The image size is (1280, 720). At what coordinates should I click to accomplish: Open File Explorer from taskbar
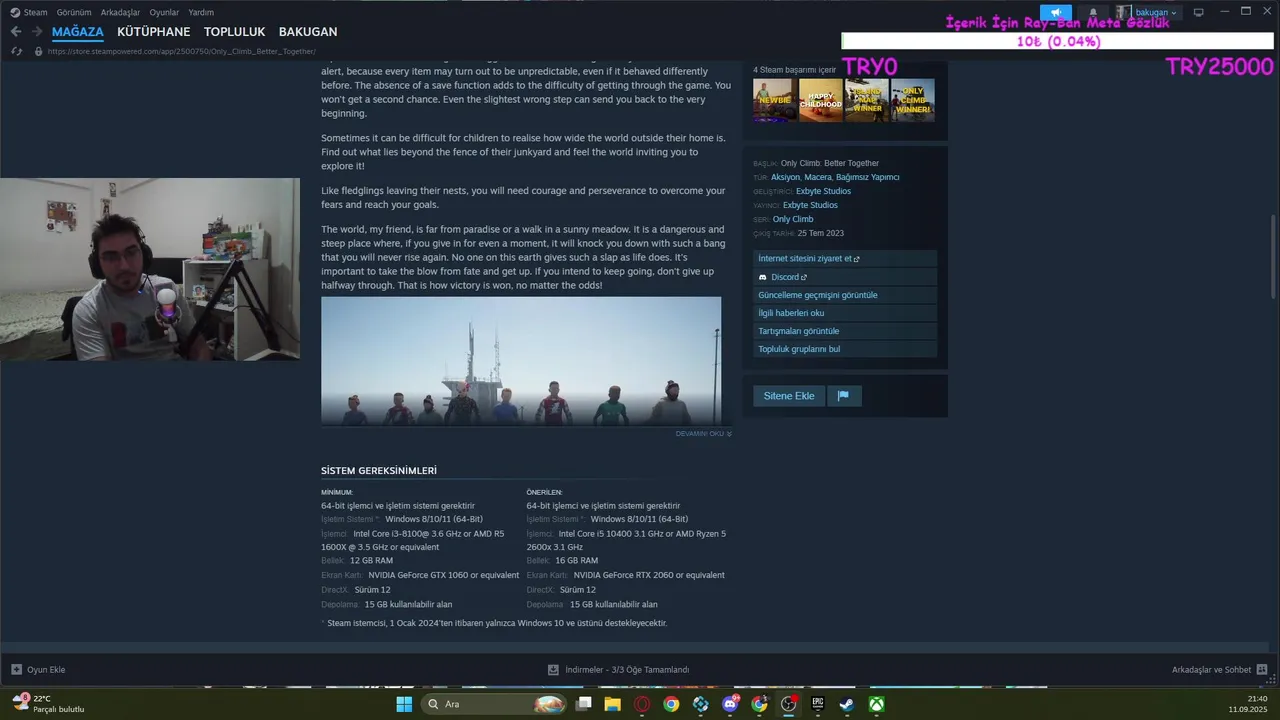[x=613, y=704]
